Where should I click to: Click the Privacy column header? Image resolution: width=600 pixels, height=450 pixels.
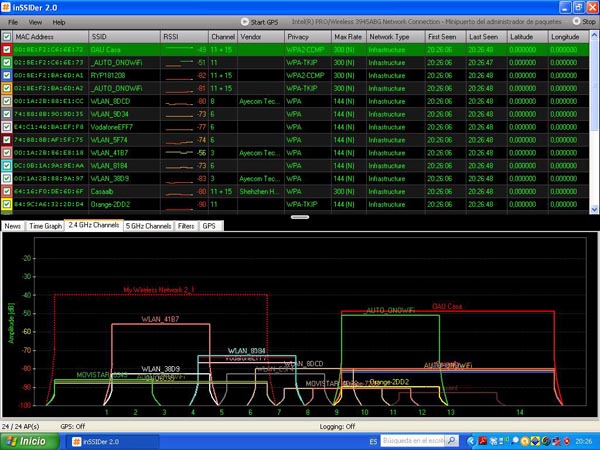(x=308, y=37)
